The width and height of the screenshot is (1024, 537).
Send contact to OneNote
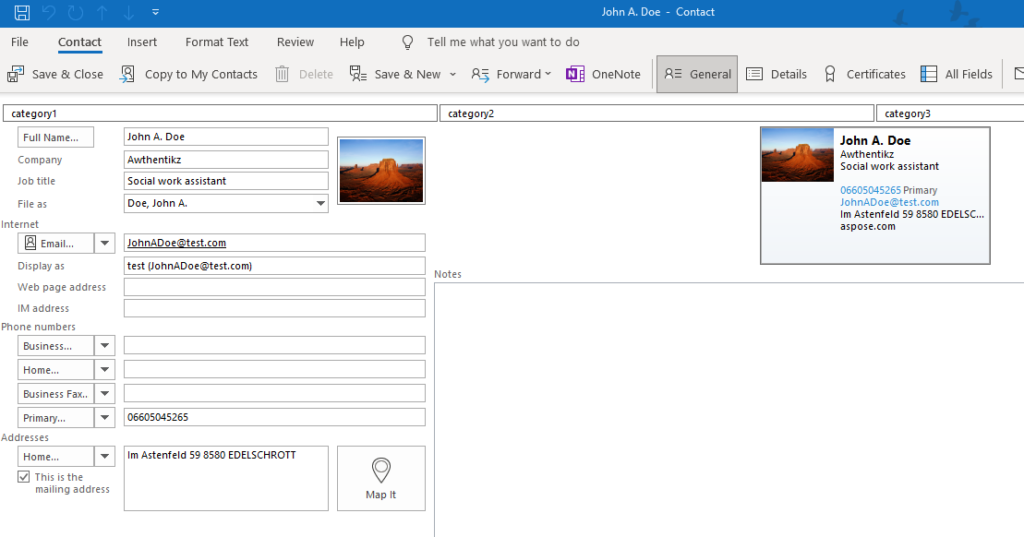click(603, 74)
